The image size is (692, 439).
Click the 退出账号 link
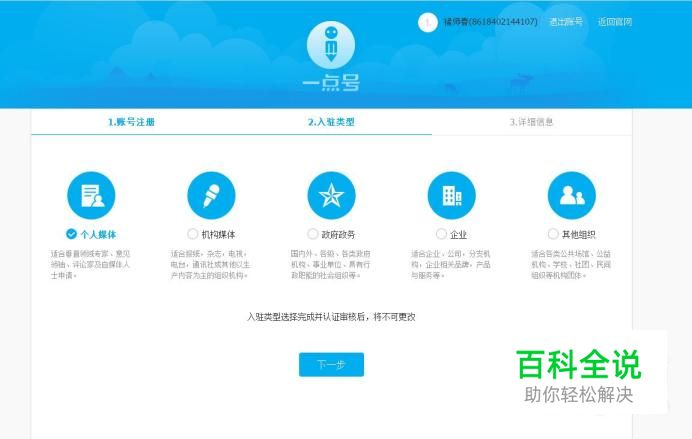tap(566, 22)
